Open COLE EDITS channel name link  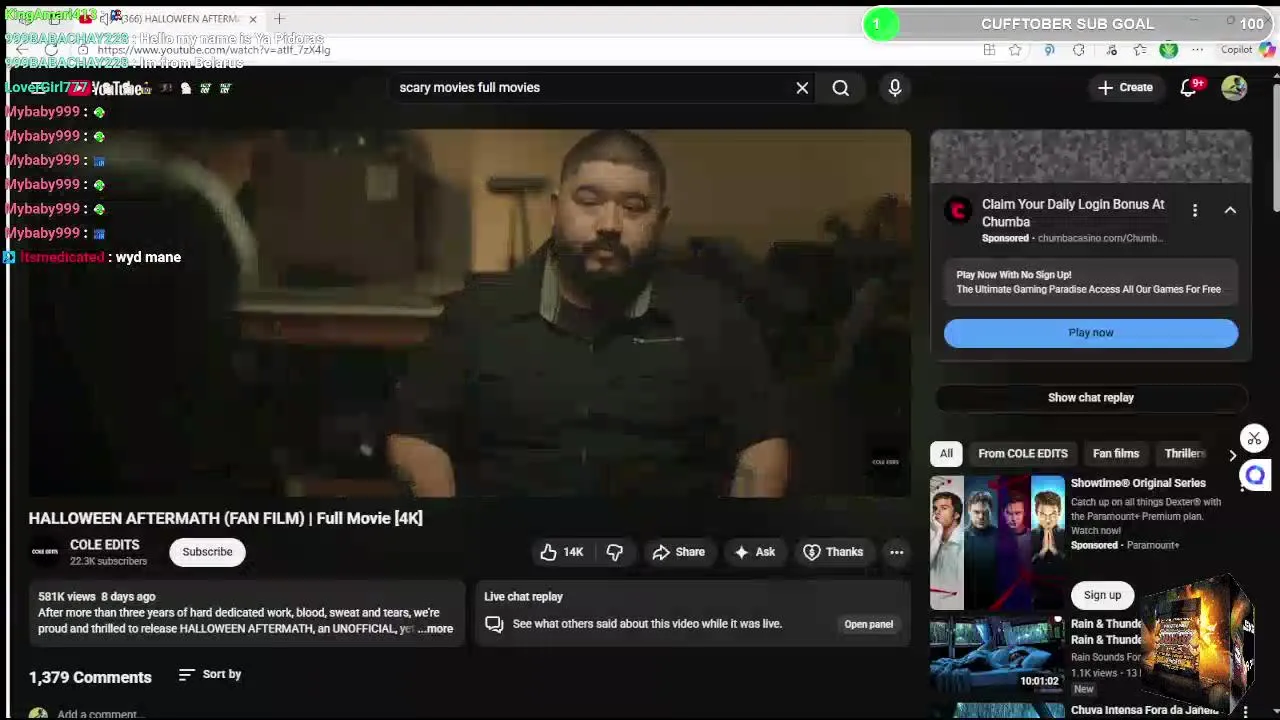coord(104,545)
